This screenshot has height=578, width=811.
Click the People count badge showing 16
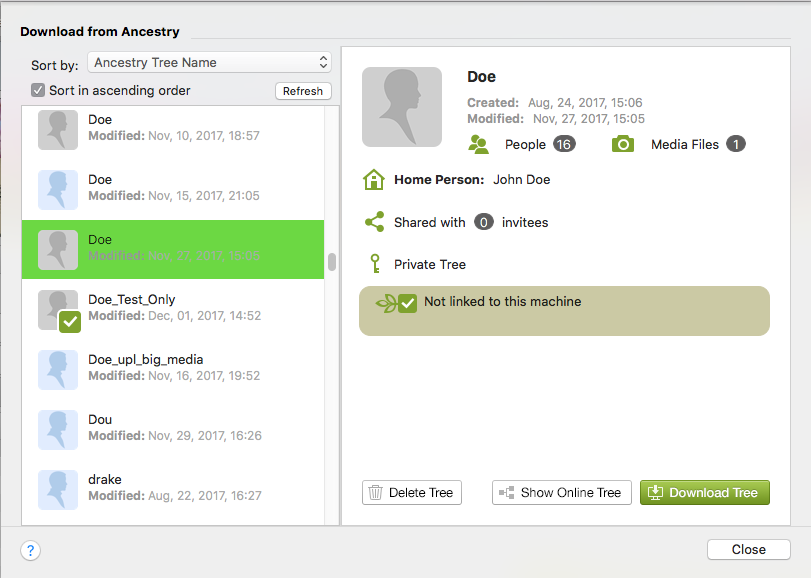(x=564, y=144)
